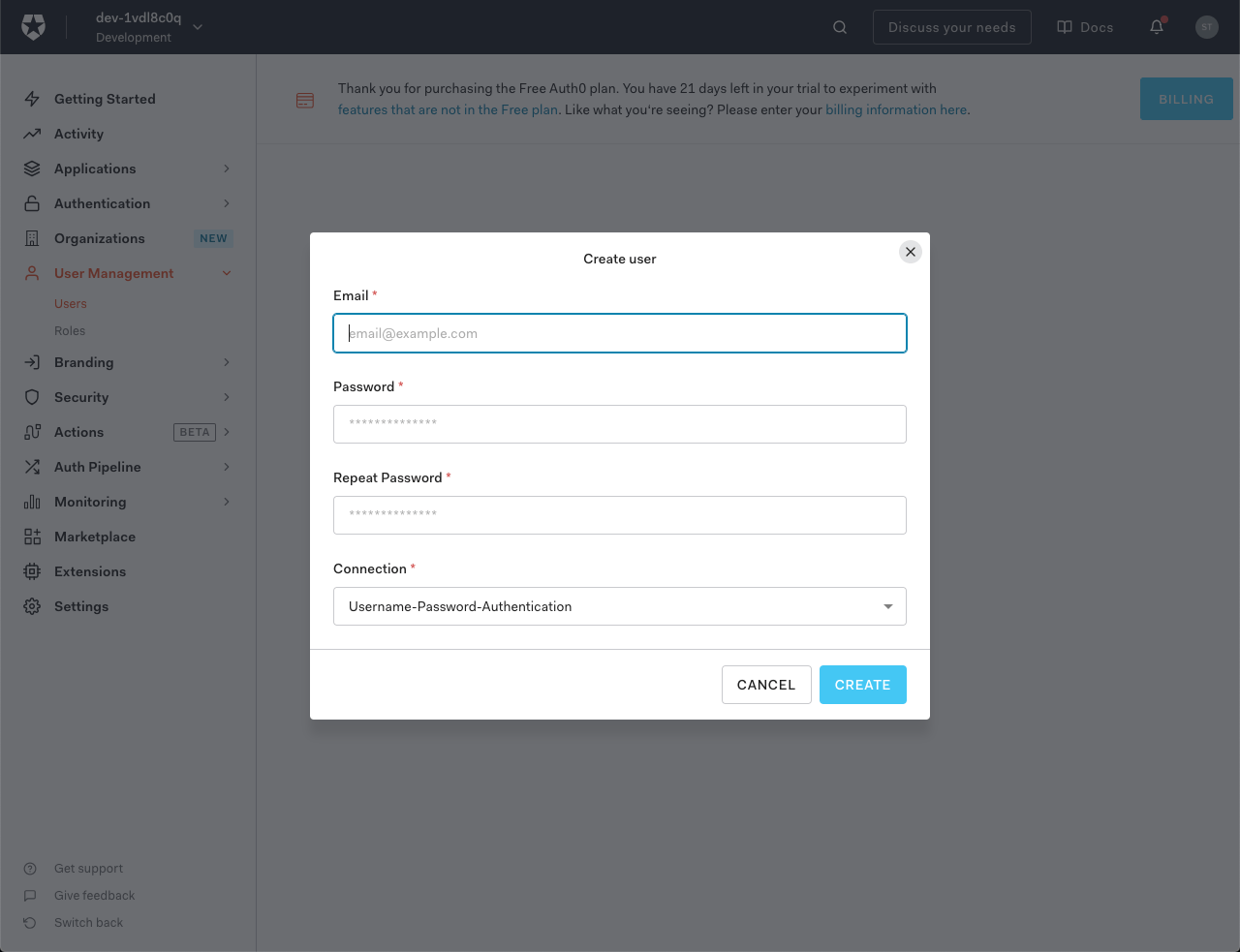Open the Docs page

(1084, 27)
